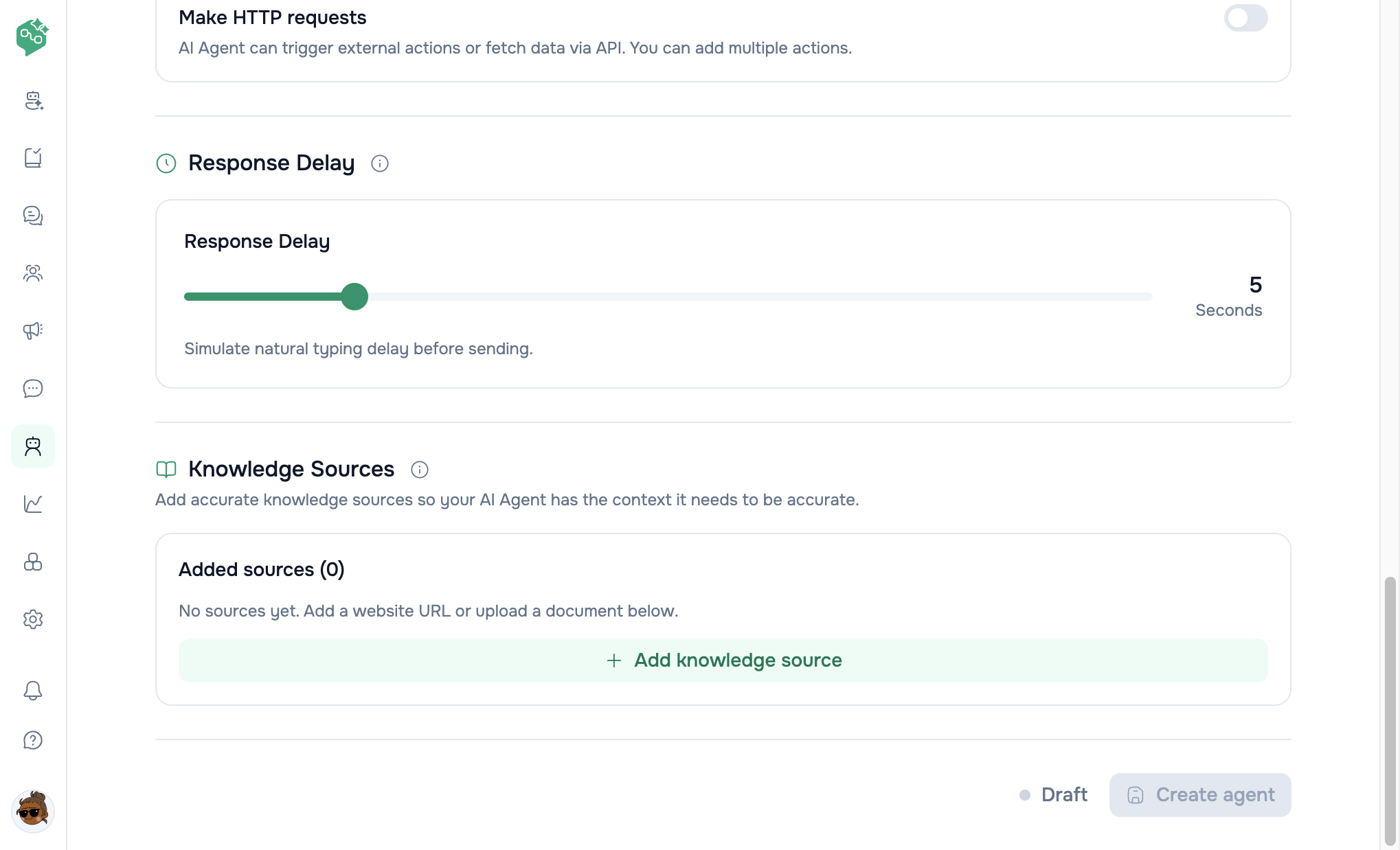Open the notifications bell icon

point(33,690)
